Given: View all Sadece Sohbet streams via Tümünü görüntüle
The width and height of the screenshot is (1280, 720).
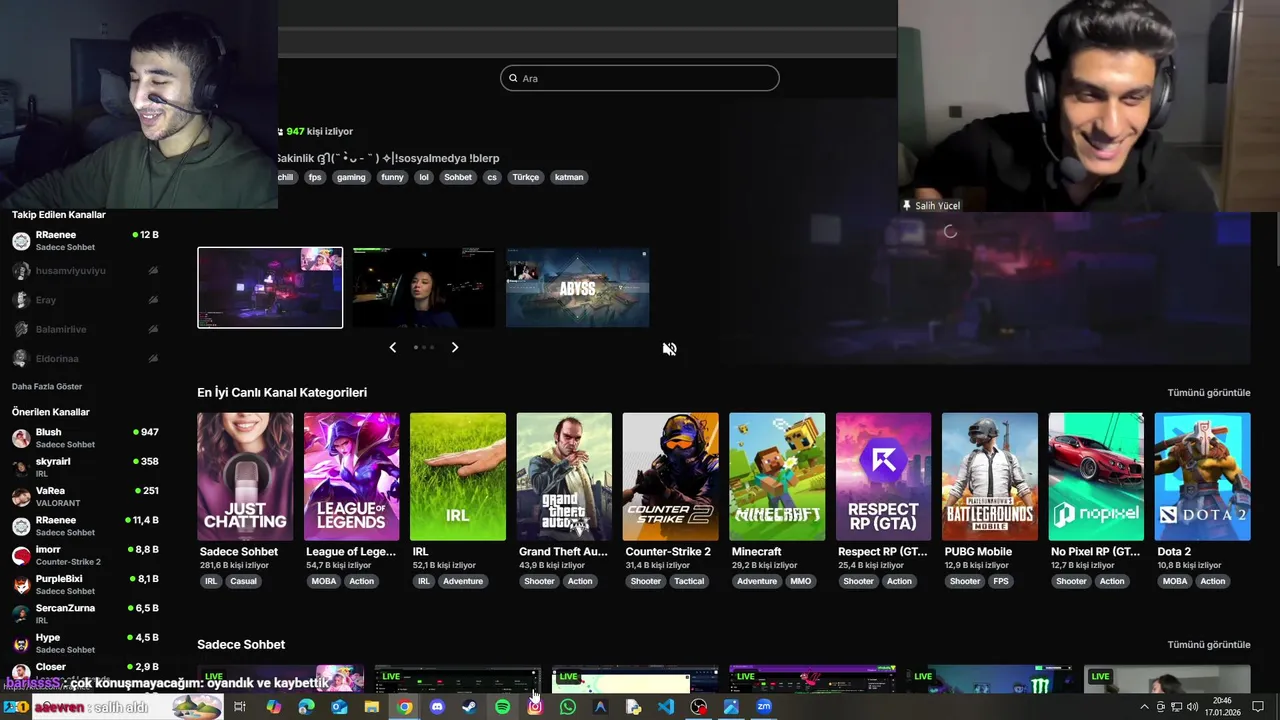Looking at the screenshot, I should 1209,645.
